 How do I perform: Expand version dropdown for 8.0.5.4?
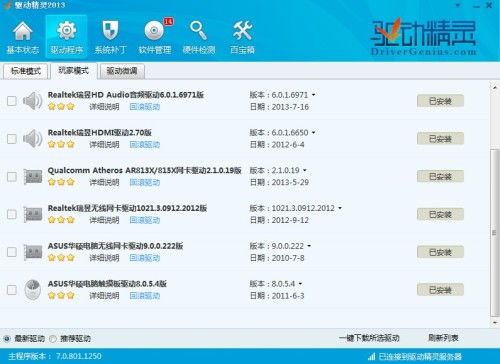(300, 284)
